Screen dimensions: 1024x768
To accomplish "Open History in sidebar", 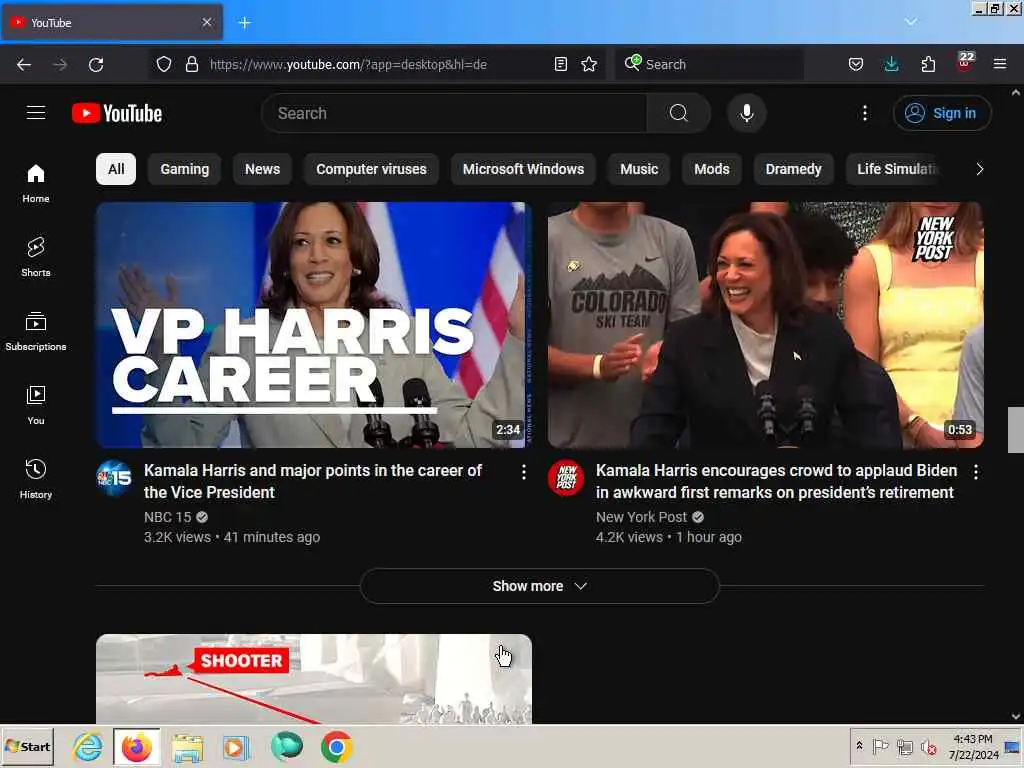I will click(x=36, y=479).
